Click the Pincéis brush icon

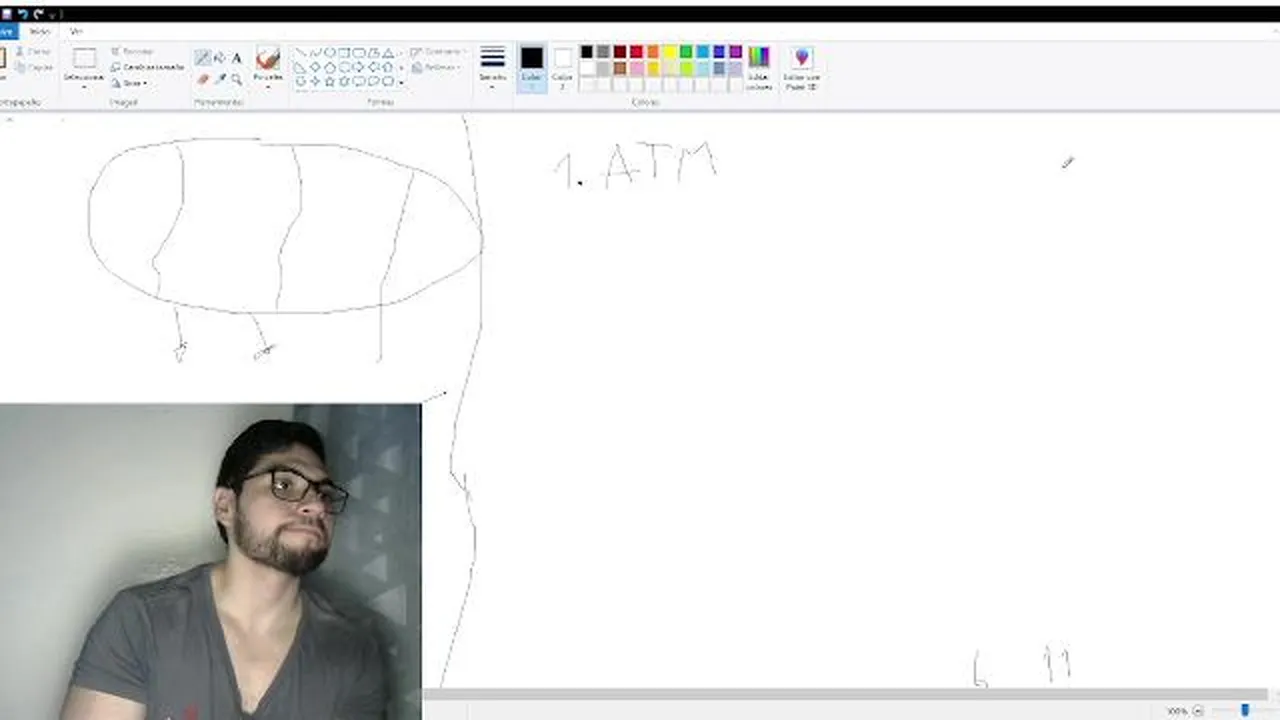(x=268, y=58)
